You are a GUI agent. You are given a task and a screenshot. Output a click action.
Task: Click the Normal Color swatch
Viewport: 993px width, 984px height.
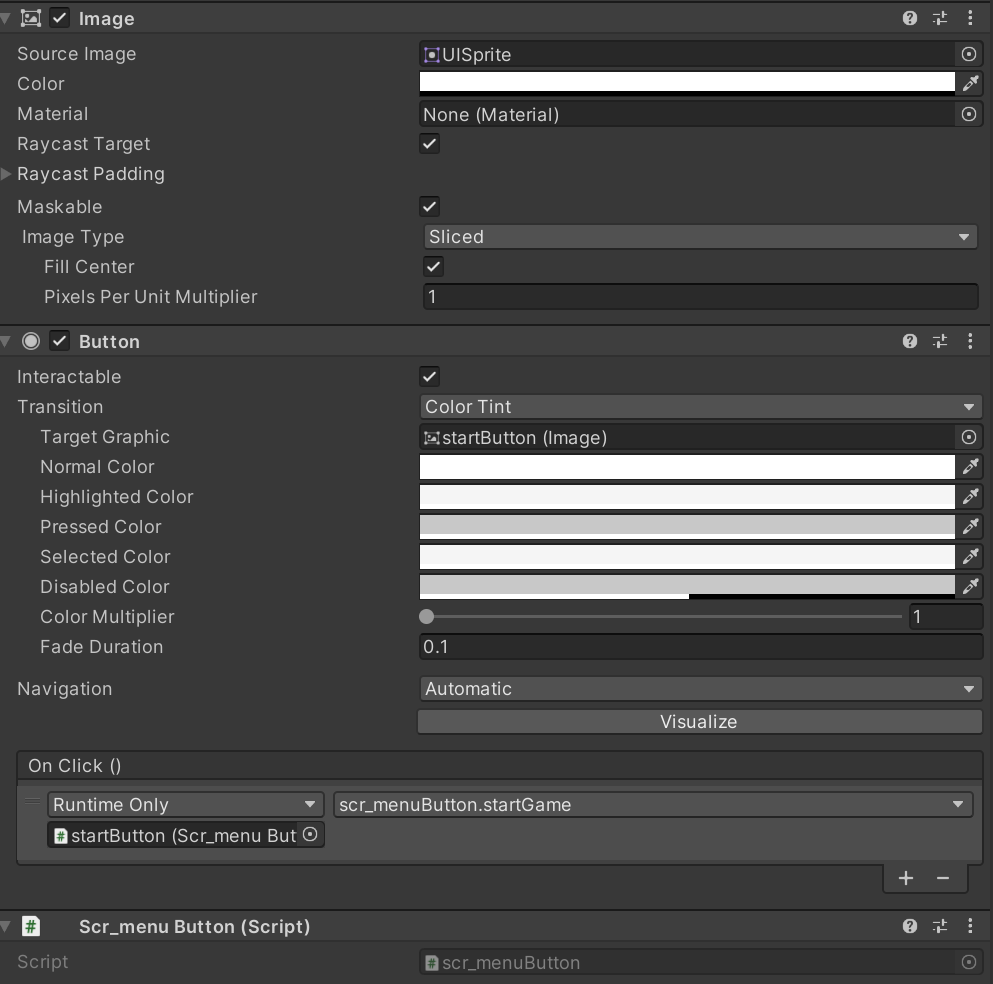point(687,467)
